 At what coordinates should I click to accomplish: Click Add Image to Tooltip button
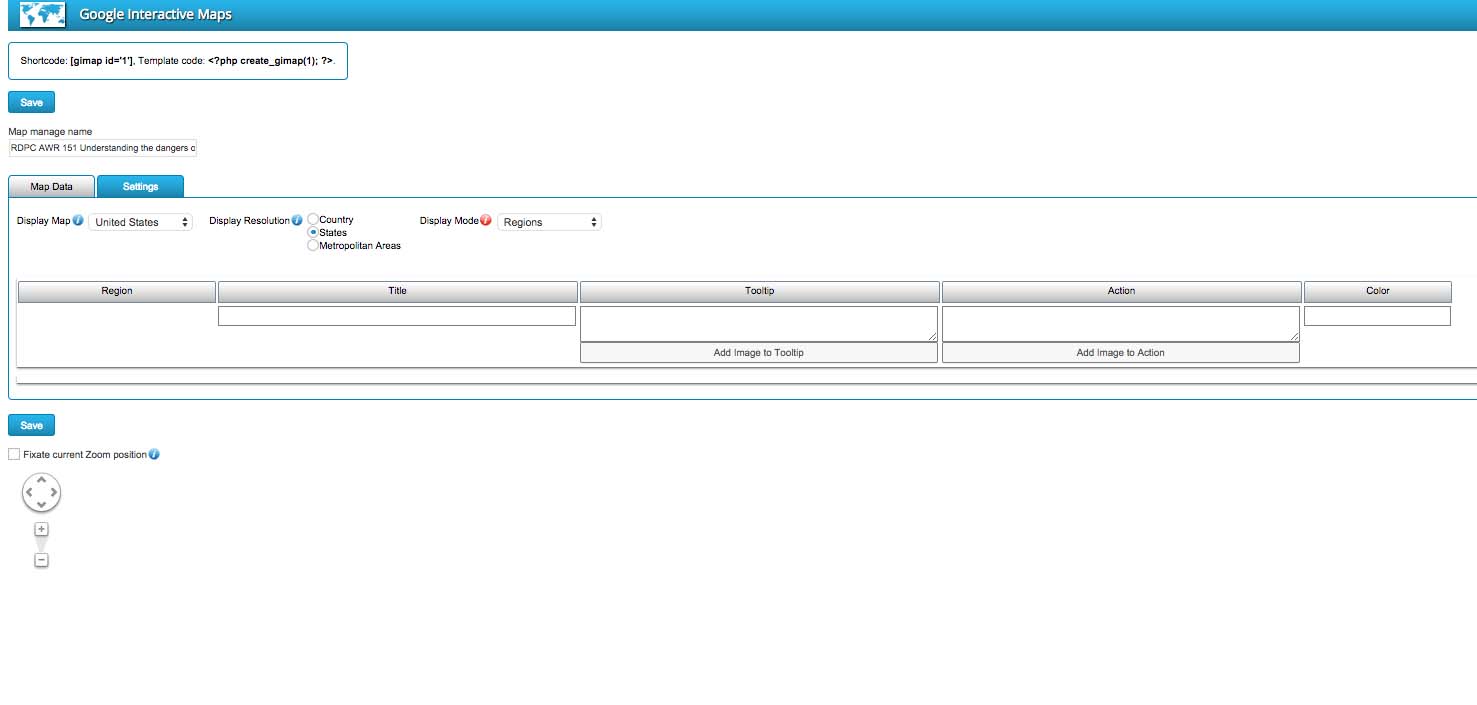[x=758, y=353]
